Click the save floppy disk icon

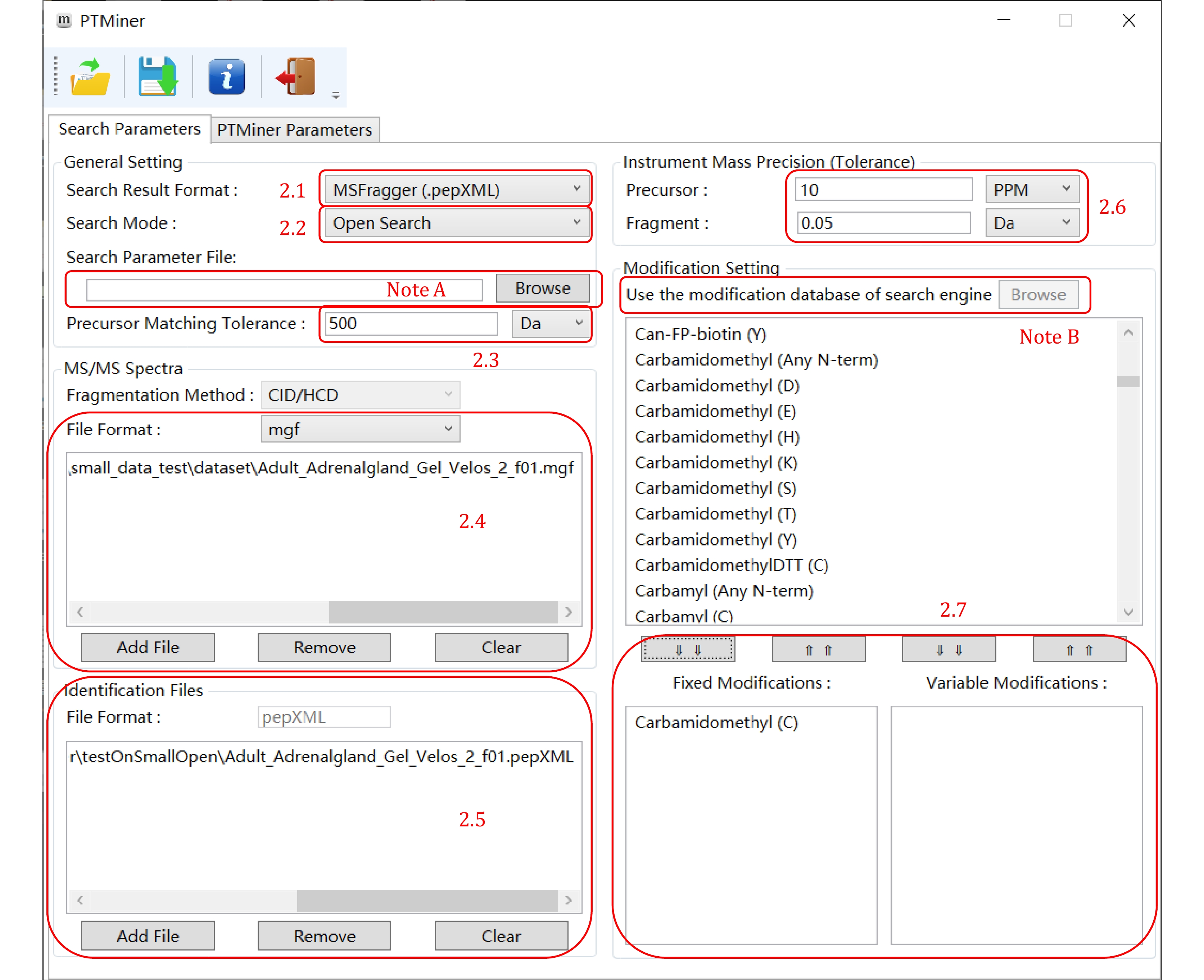158,76
